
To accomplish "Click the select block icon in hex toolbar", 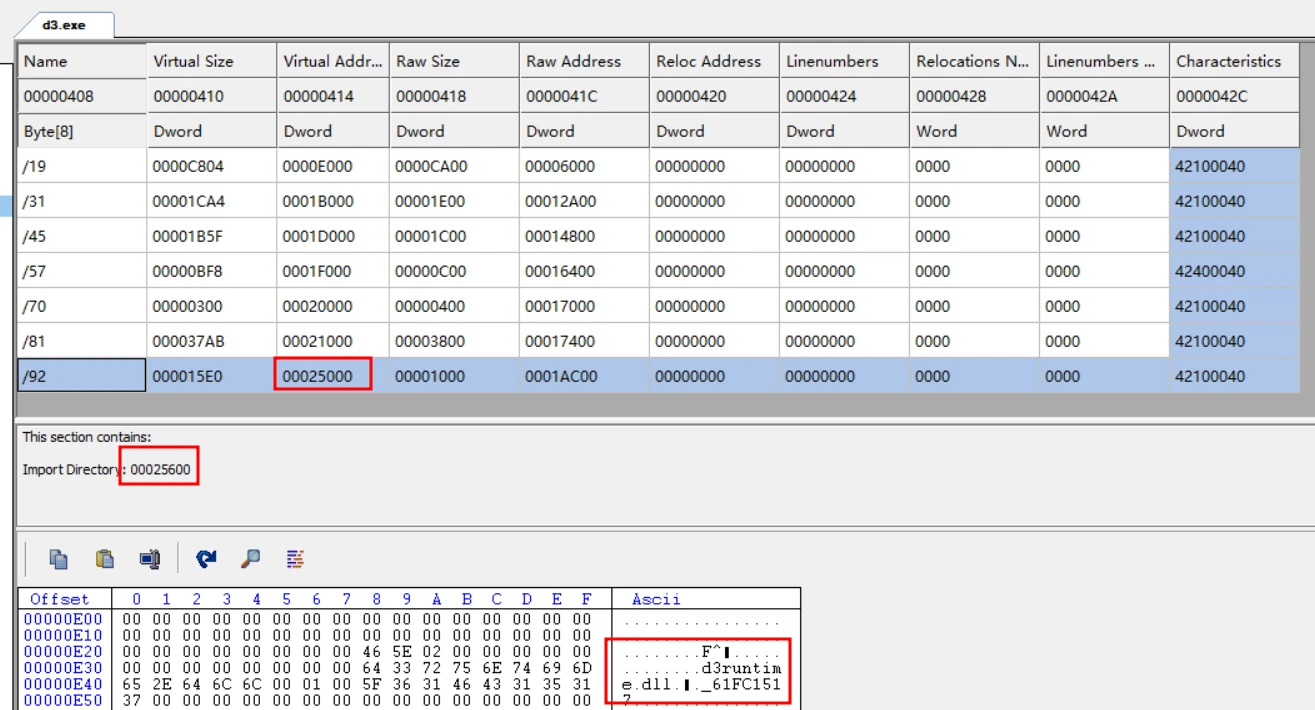I will pos(150,559).
